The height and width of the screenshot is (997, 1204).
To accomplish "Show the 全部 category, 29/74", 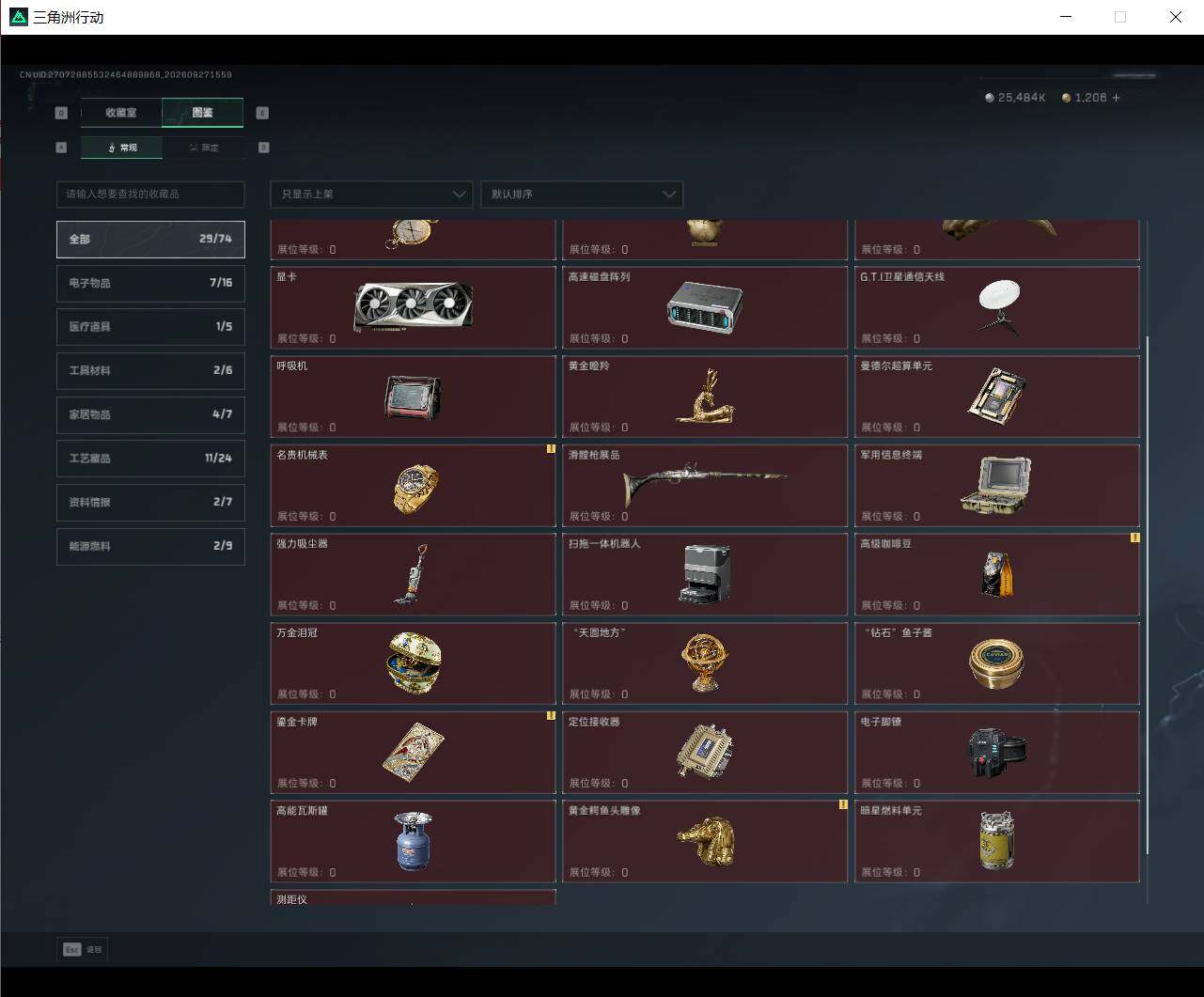I will 150,240.
